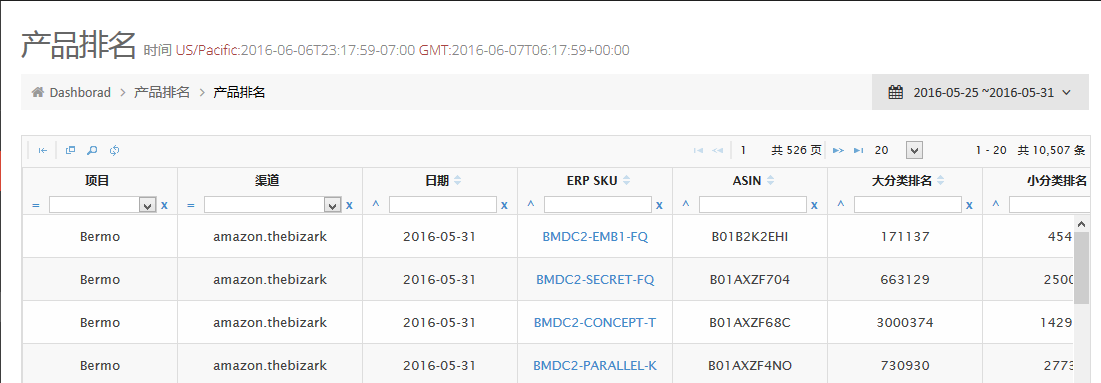Click the page number field showing 1
Screen dimensions: 1101x383
click(x=749, y=150)
